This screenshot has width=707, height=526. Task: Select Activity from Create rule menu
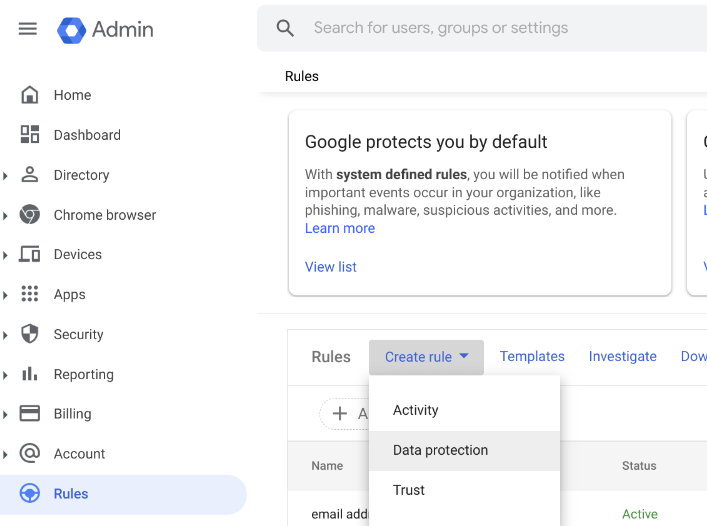point(464,410)
